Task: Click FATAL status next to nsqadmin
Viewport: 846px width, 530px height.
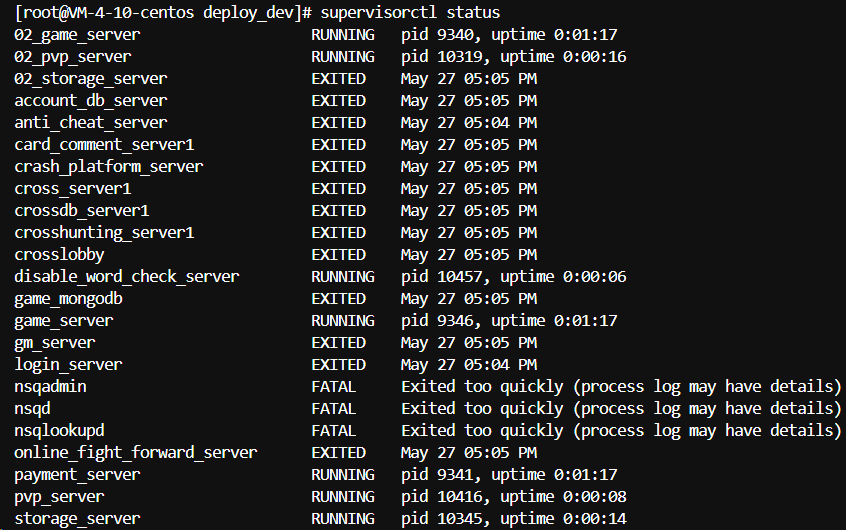Action: pyautogui.click(x=334, y=386)
